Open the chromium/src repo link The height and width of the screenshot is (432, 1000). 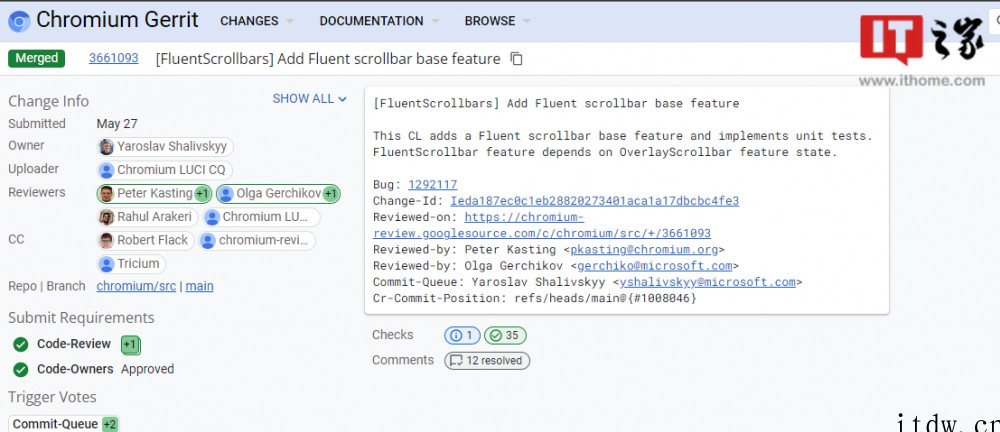click(x=136, y=287)
